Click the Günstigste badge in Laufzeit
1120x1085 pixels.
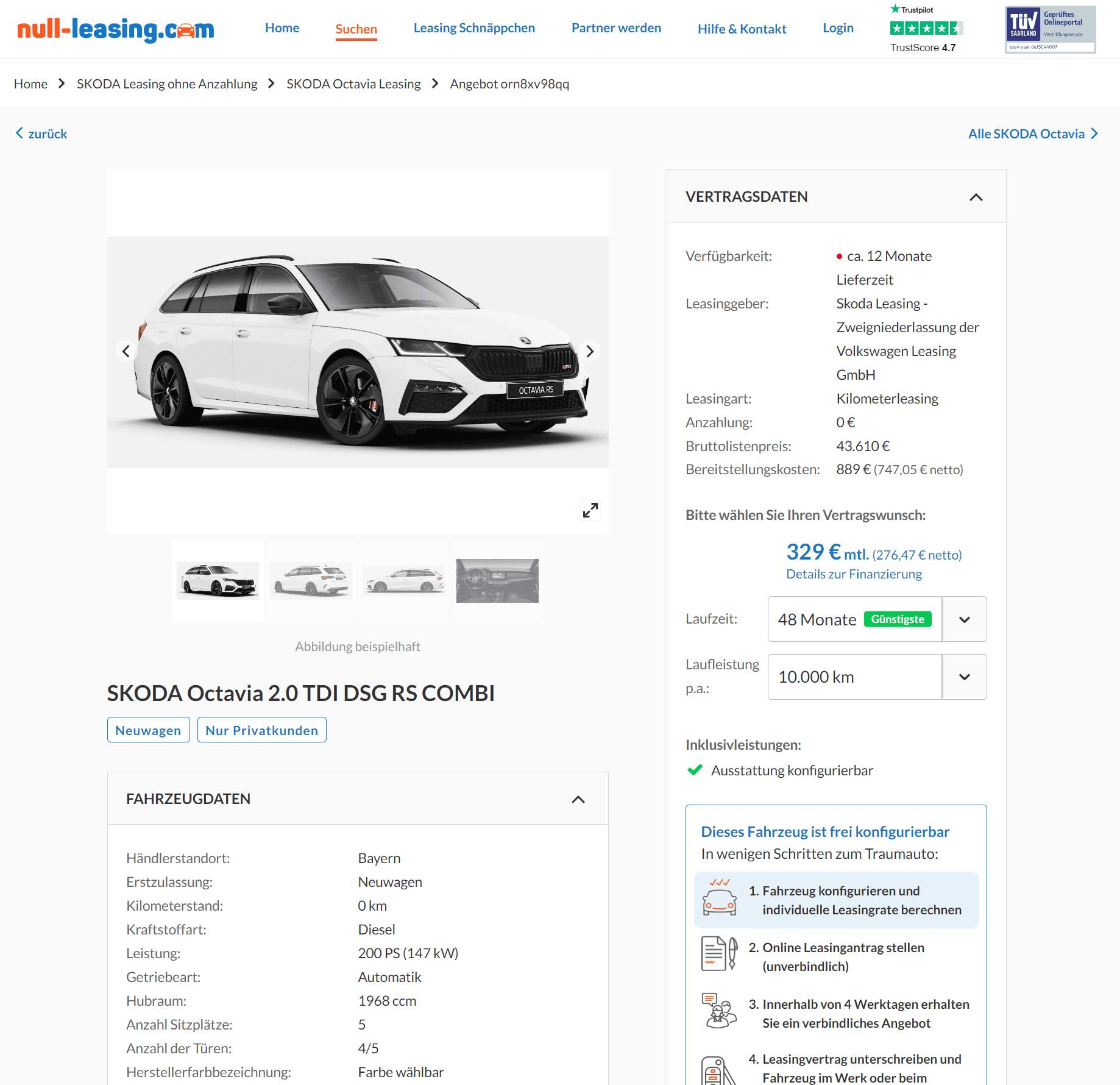898,619
